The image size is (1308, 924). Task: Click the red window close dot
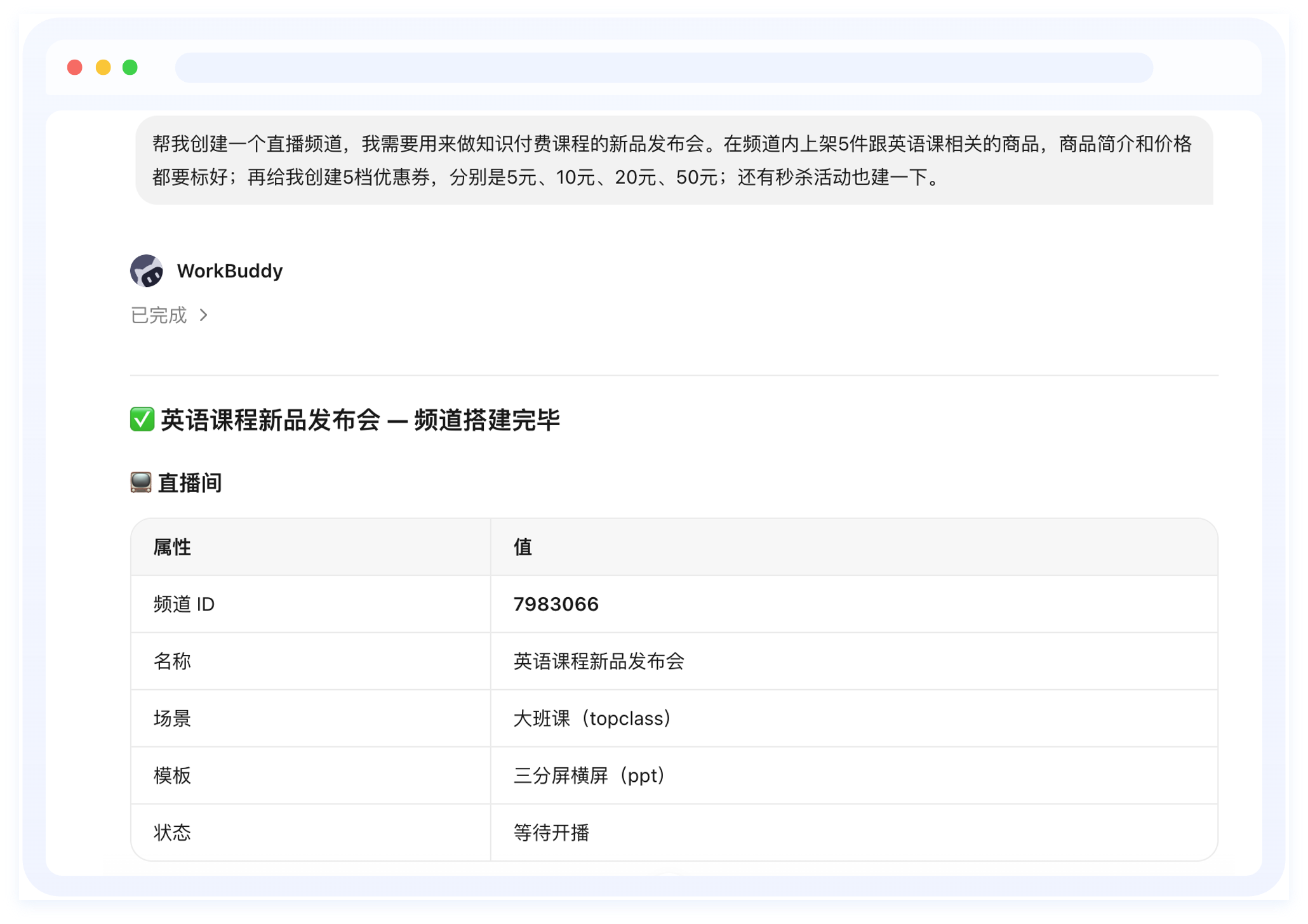pos(75,67)
